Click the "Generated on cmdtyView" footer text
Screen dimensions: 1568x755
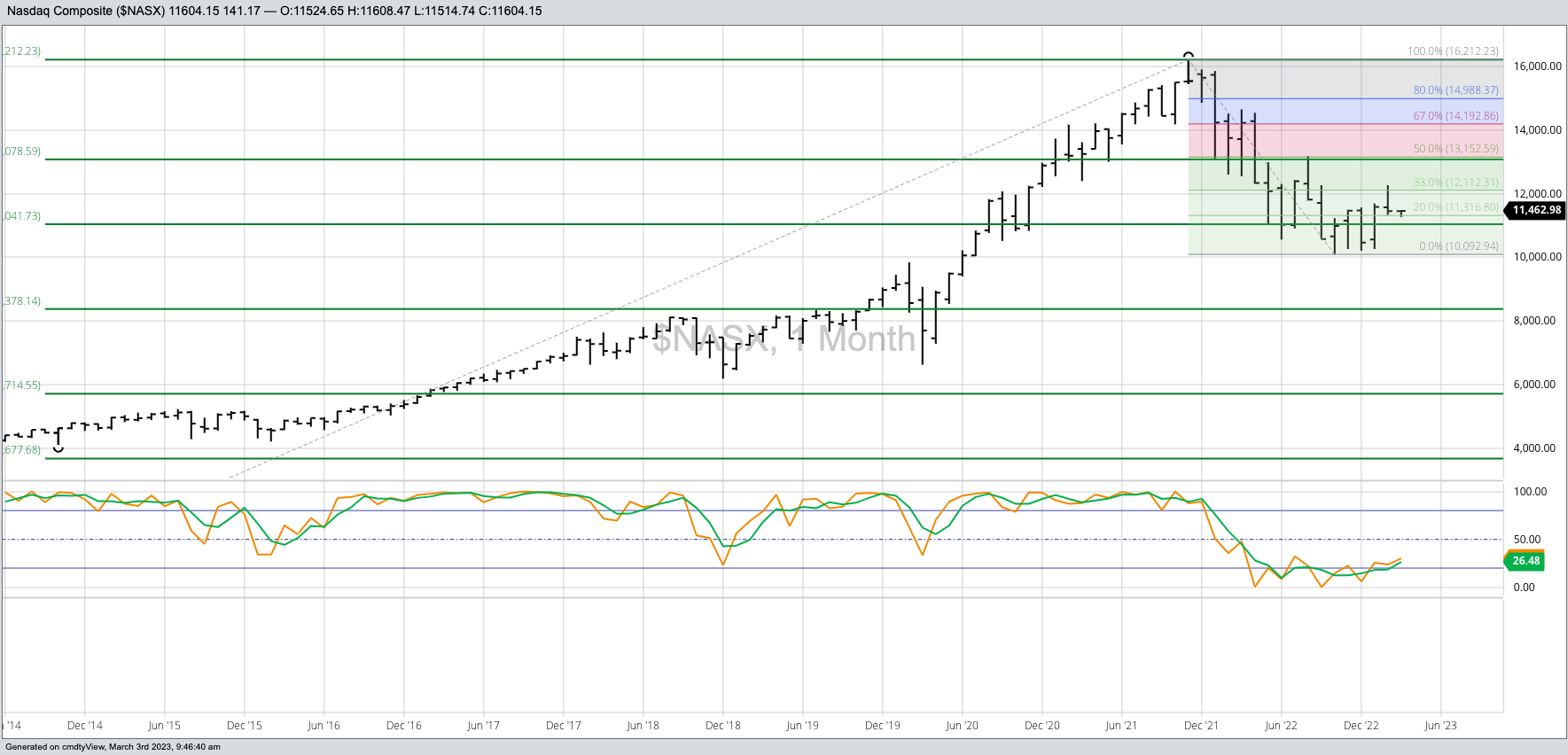coord(113,747)
